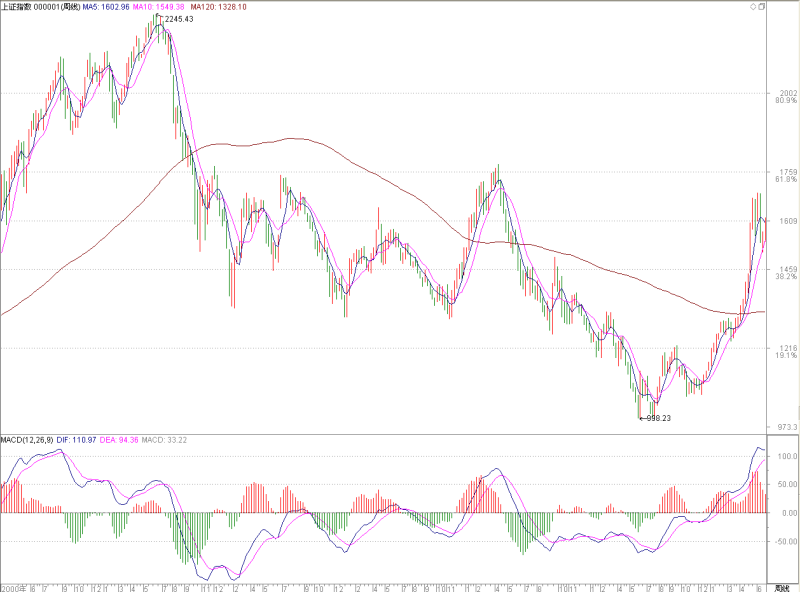Click the 2002 80.9% price axis label
The width and height of the screenshot is (800, 592).
(x=788, y=96)
